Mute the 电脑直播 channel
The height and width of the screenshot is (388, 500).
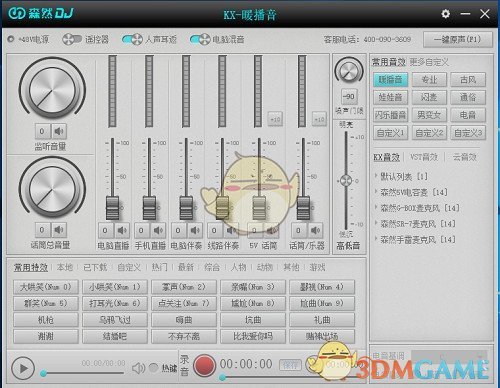pyautogui.click(x=122, y=230)
